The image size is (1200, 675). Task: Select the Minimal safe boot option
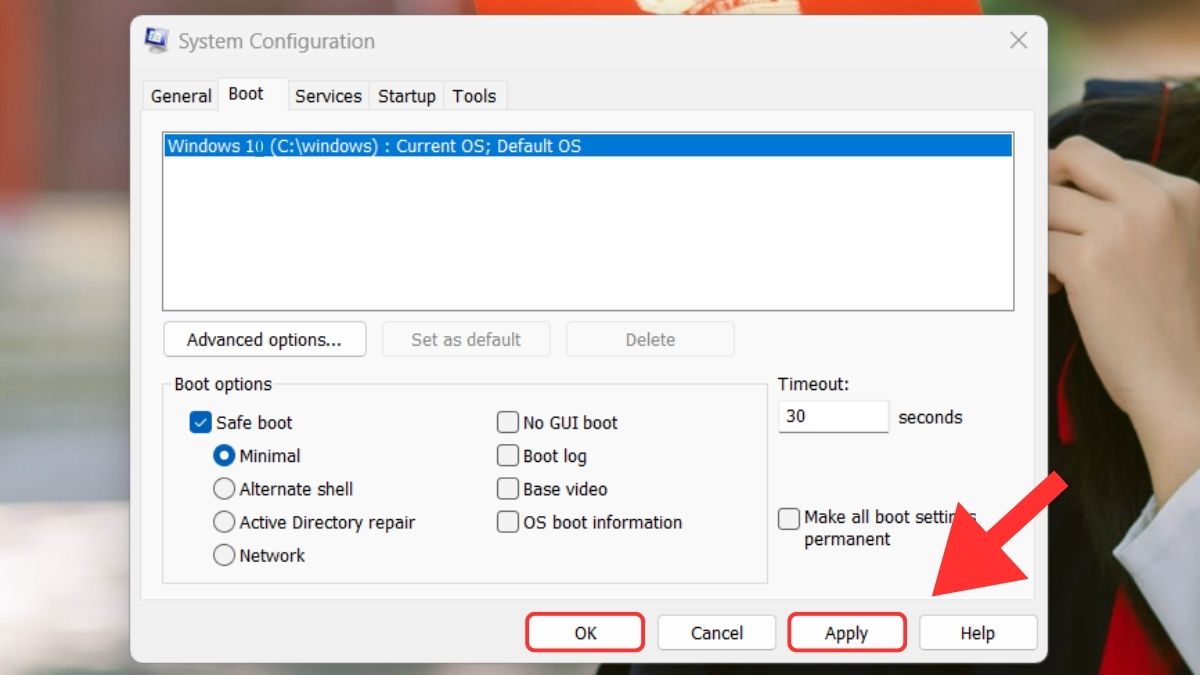click(x=224, y=455)
